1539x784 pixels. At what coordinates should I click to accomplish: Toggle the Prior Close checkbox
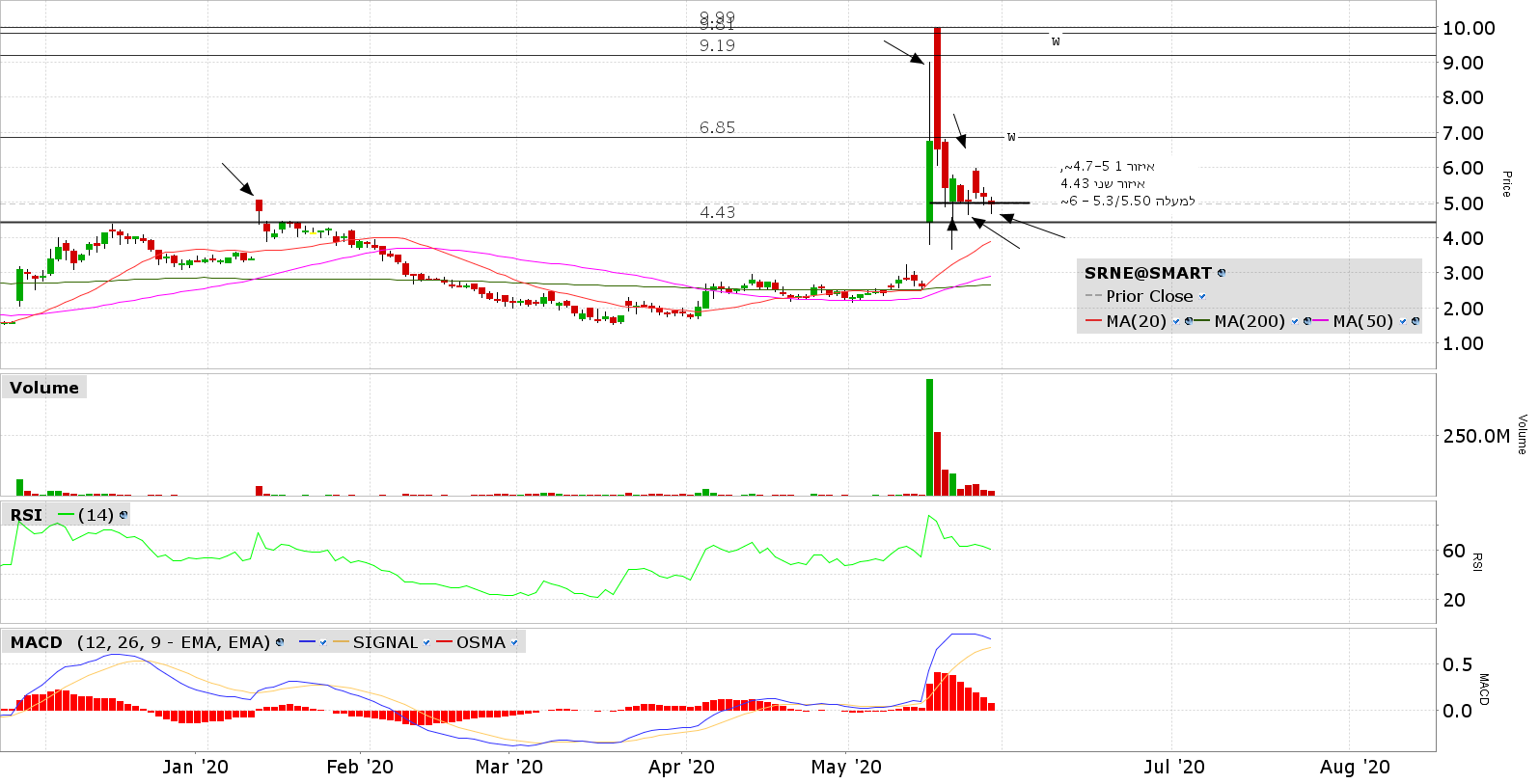tap(1202, 297)
